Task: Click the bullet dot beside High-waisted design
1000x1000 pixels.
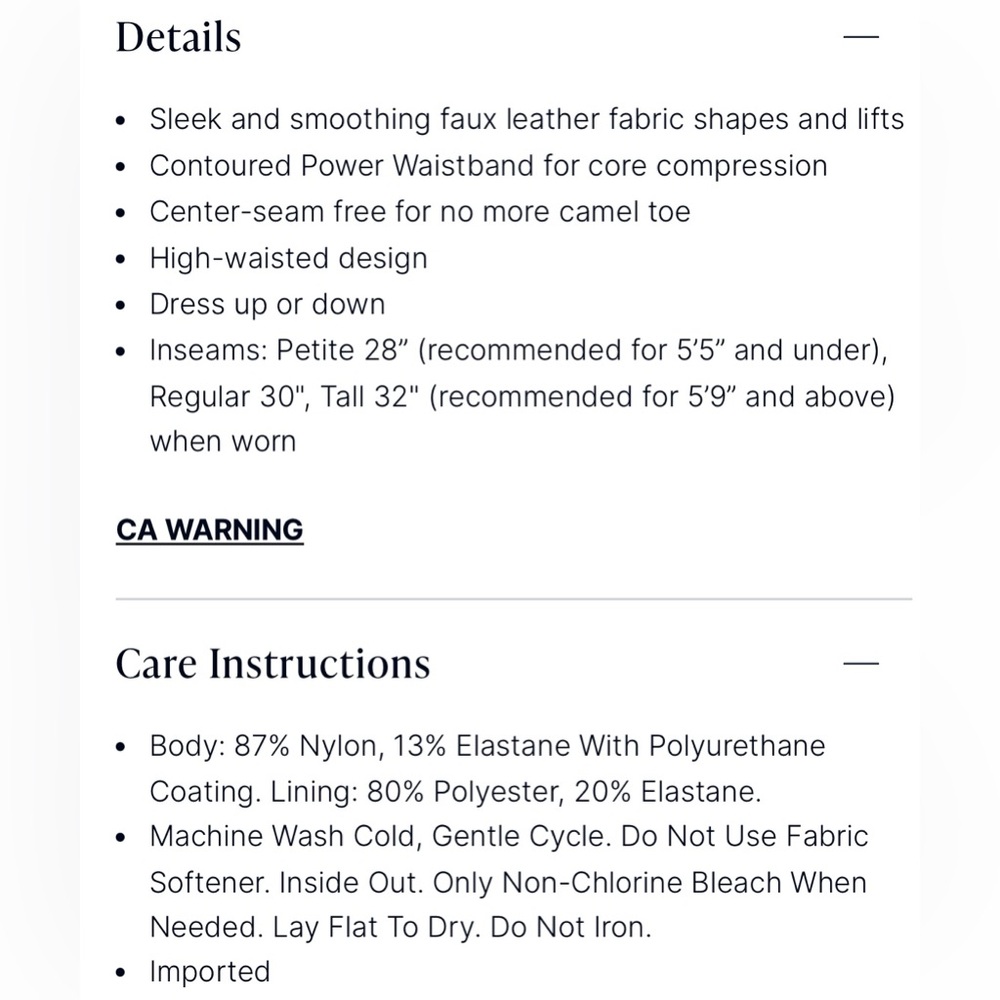Action: (121, 259)
